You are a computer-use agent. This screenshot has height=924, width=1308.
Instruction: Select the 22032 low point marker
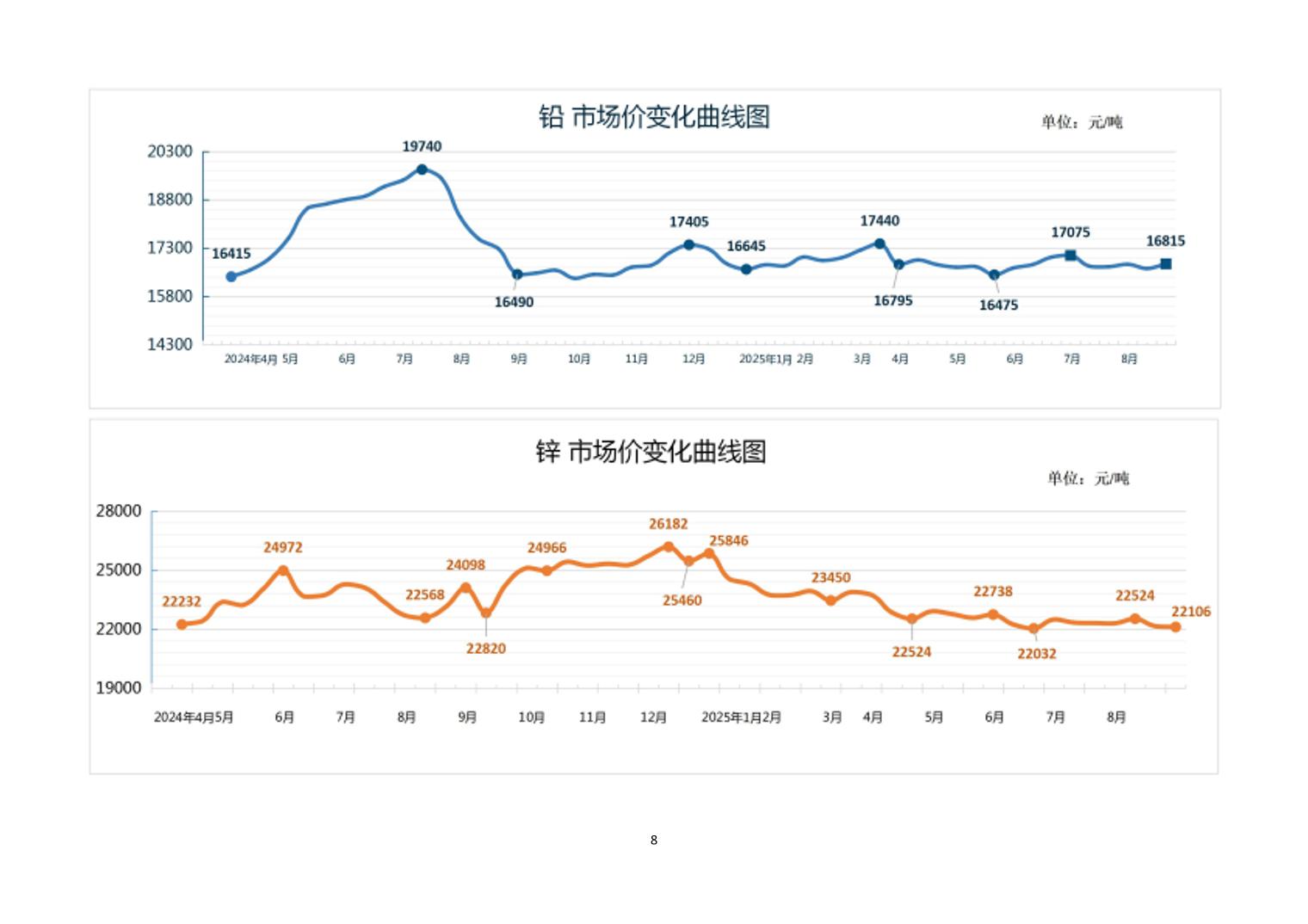pyautogui.click(x=1033, y=628)
